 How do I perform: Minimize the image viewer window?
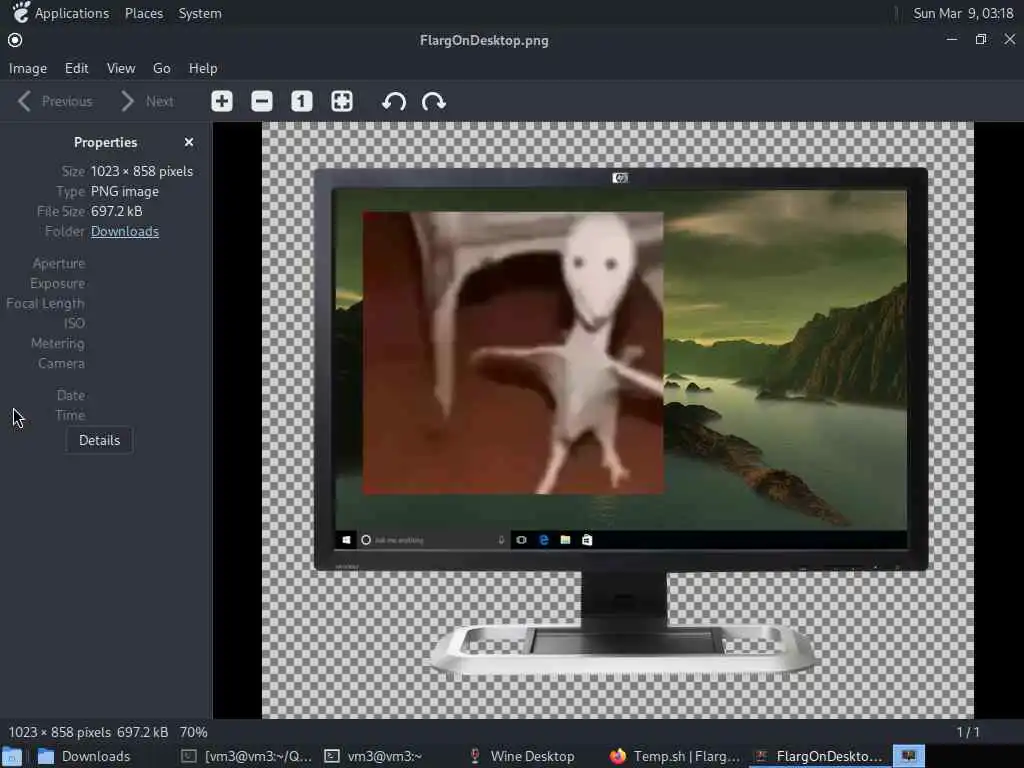[952, 39]
